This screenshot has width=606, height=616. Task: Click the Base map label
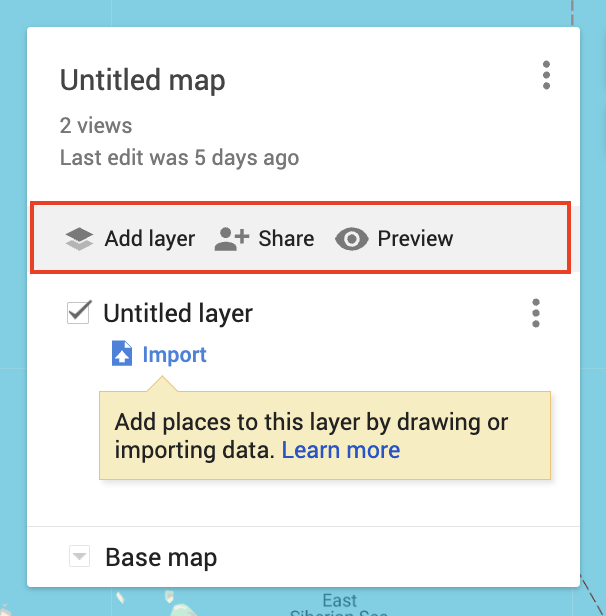(161, 557)
